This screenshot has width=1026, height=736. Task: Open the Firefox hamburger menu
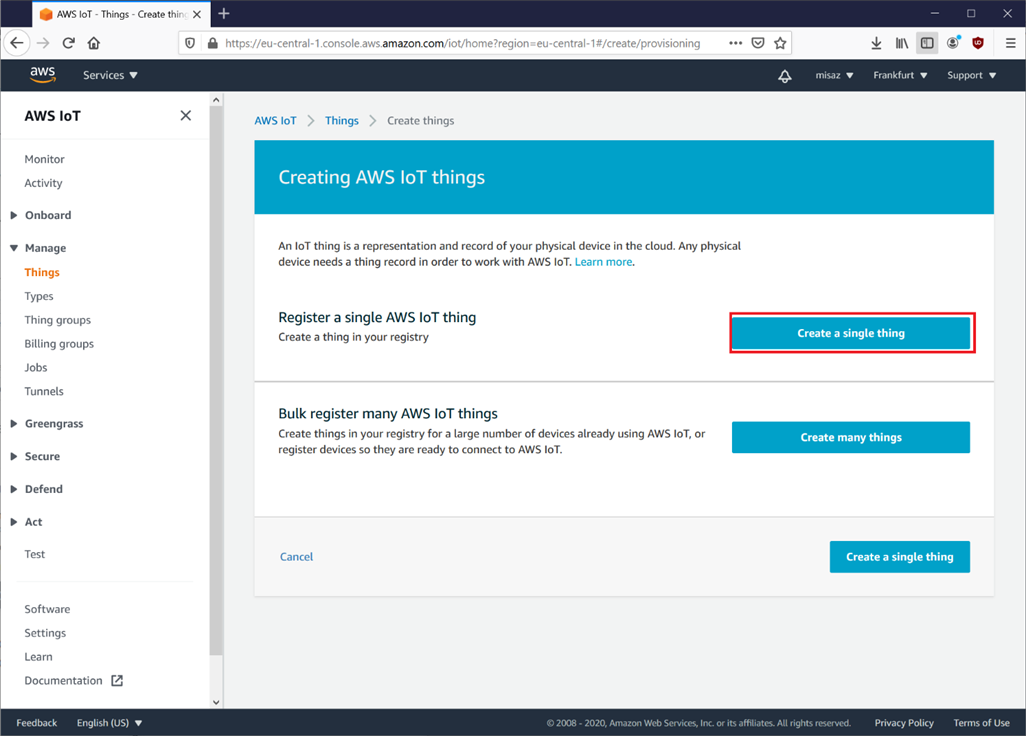[1010, 43]
